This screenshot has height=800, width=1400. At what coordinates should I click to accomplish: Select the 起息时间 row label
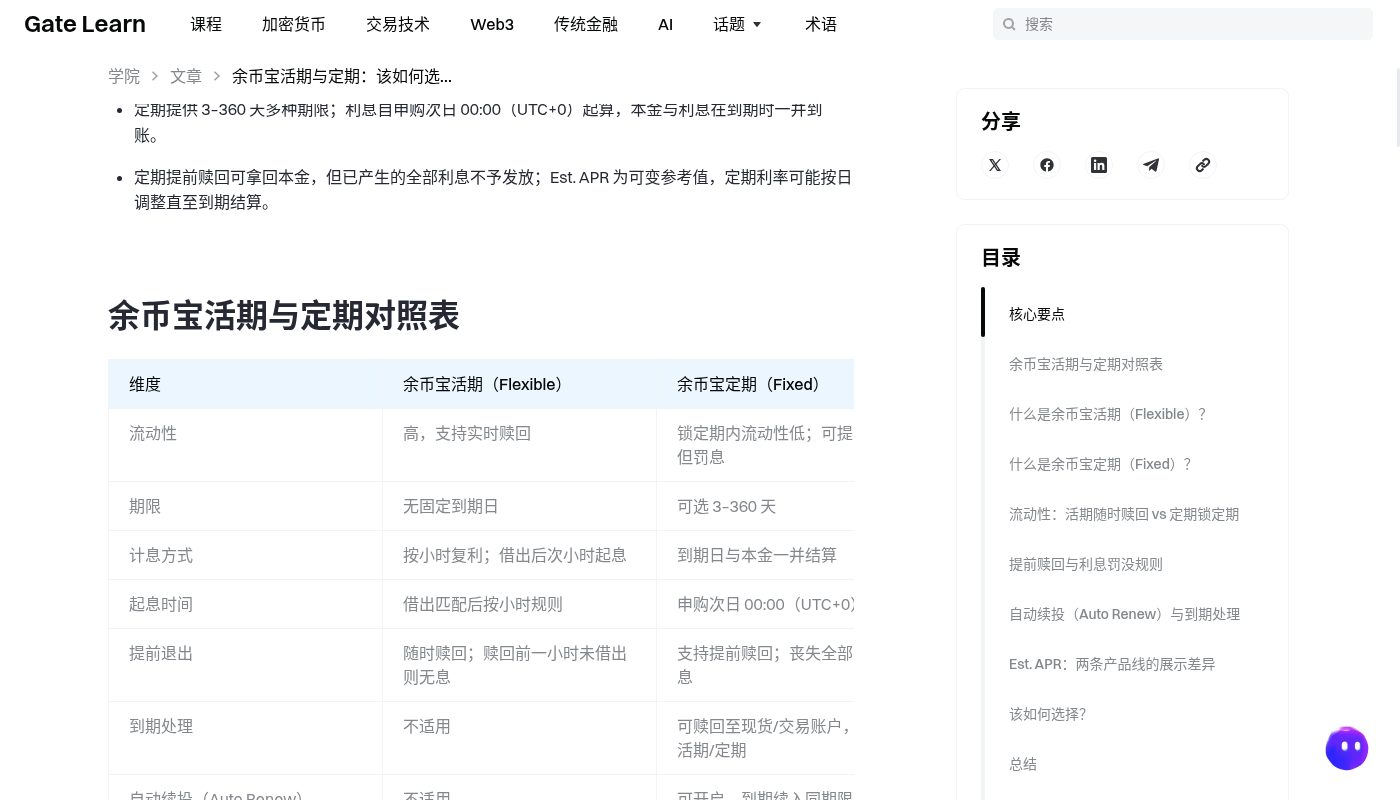(161, 604)
